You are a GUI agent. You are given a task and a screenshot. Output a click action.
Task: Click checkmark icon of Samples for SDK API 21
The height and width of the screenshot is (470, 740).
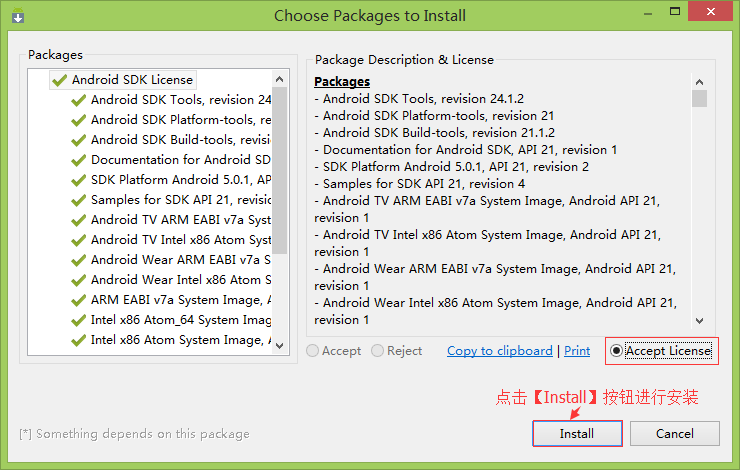coord(78,201)
